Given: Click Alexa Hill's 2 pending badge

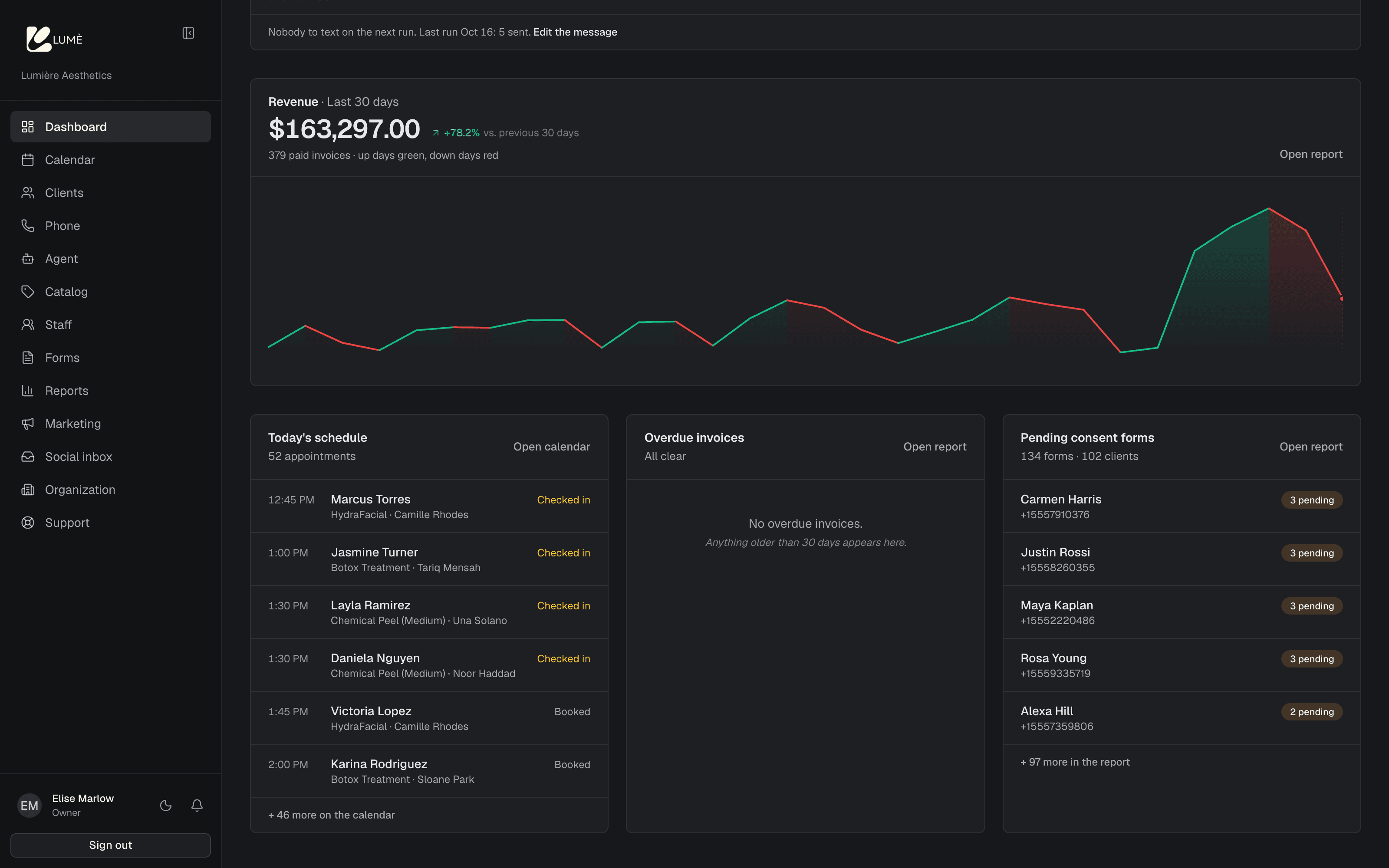Looking at the screenshot, I should [x=1311, y=712].
